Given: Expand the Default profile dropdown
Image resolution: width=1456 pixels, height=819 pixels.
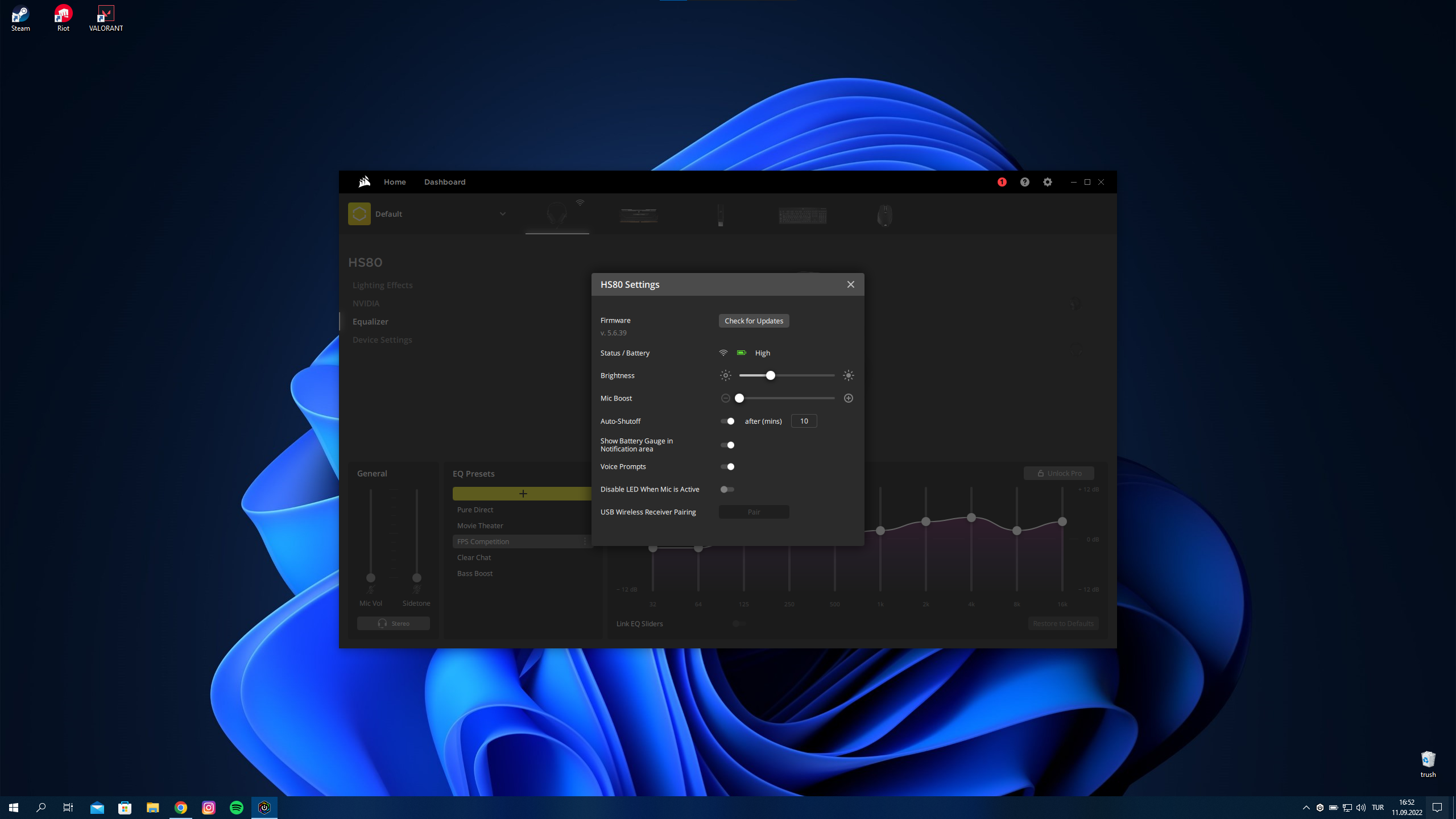Looking at the screenshot, I should point(502,214).
